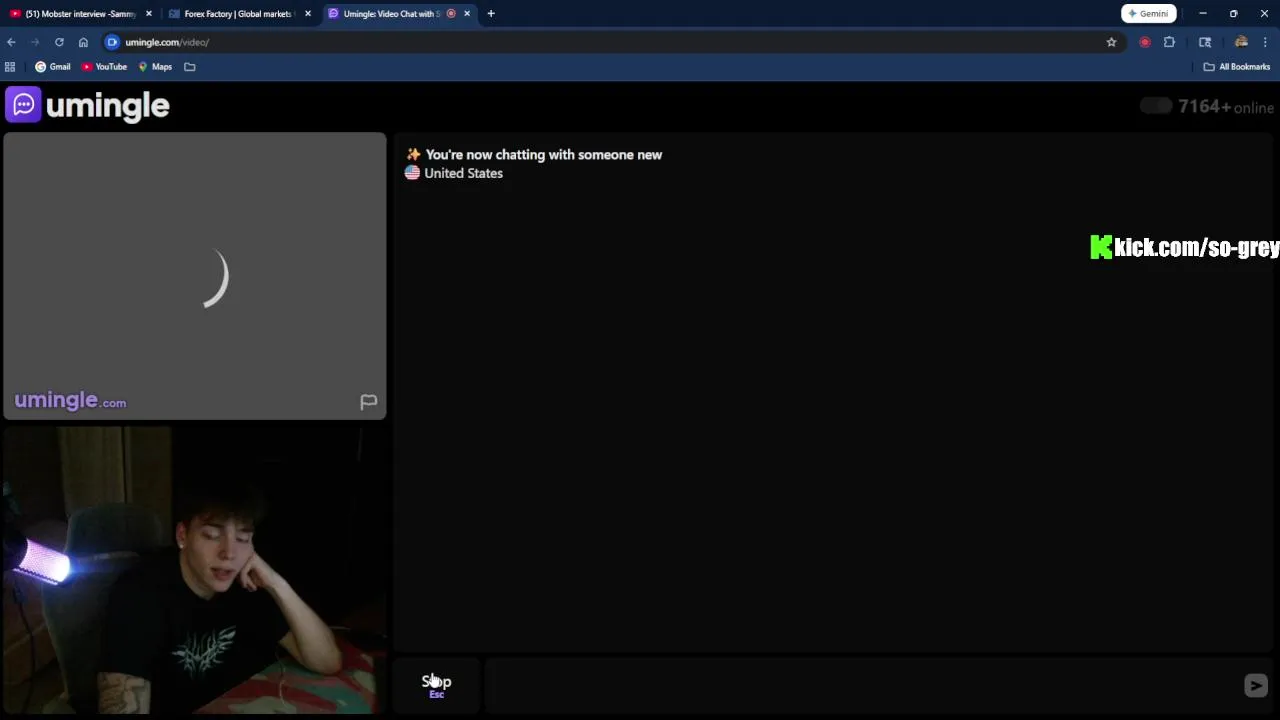Click the 7164+ online counter text
The image size is (1280, 720).
point(1226,107)
